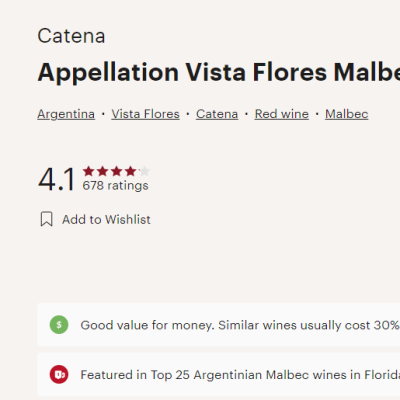Screen dimensions: 400x400
Task: Click the green dollar value icon
Action: coord(59,325)
